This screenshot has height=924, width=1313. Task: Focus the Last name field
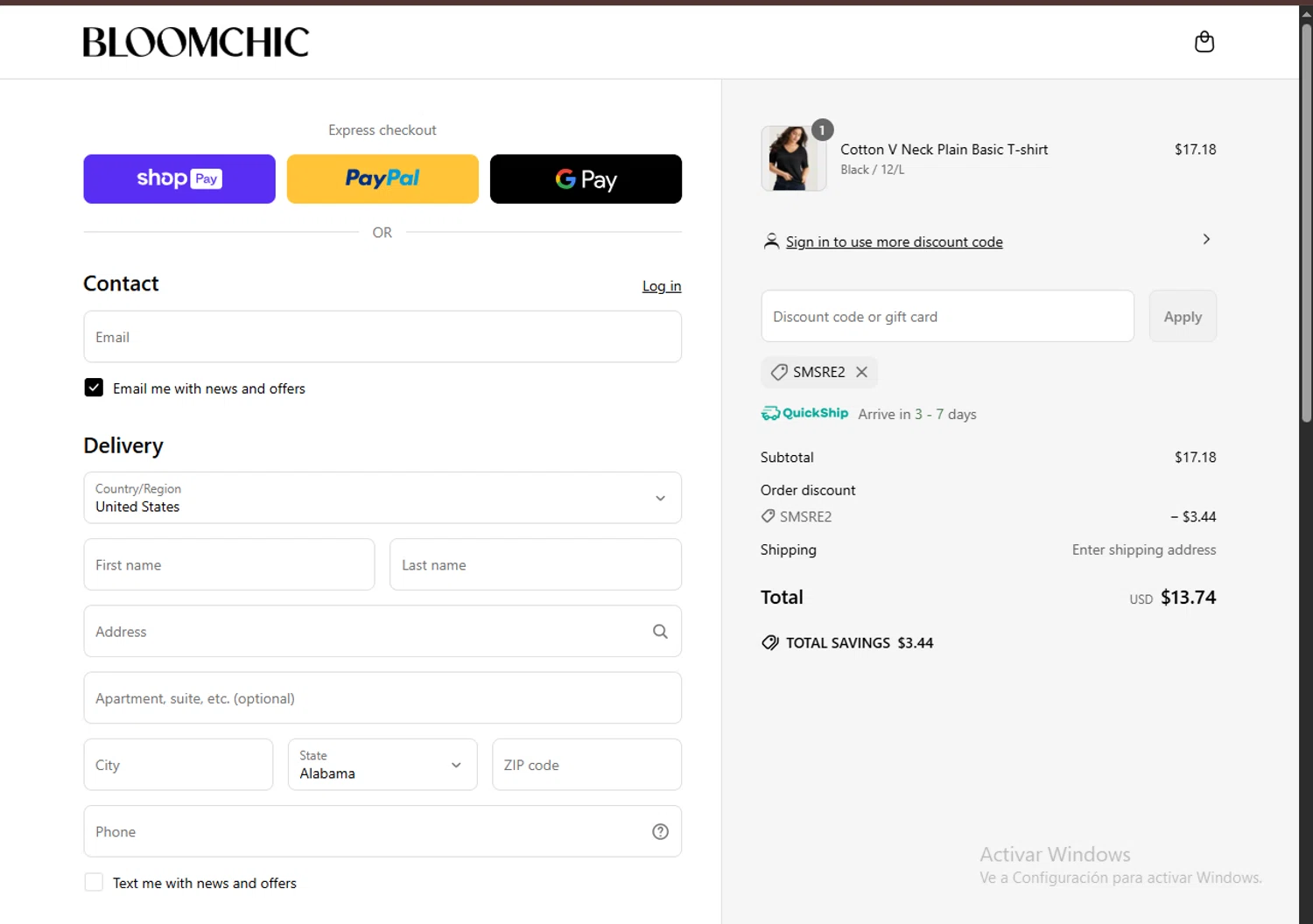(x=536, y=564)
